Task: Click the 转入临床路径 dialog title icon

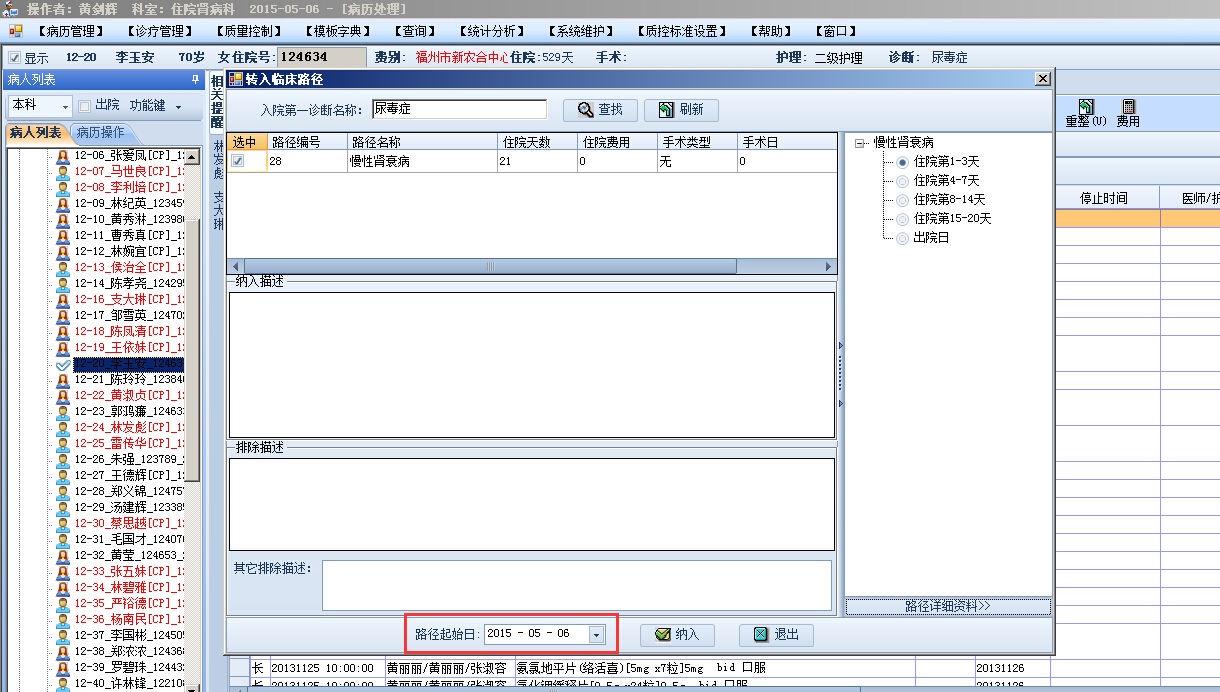Action: [x=236, y=78]
